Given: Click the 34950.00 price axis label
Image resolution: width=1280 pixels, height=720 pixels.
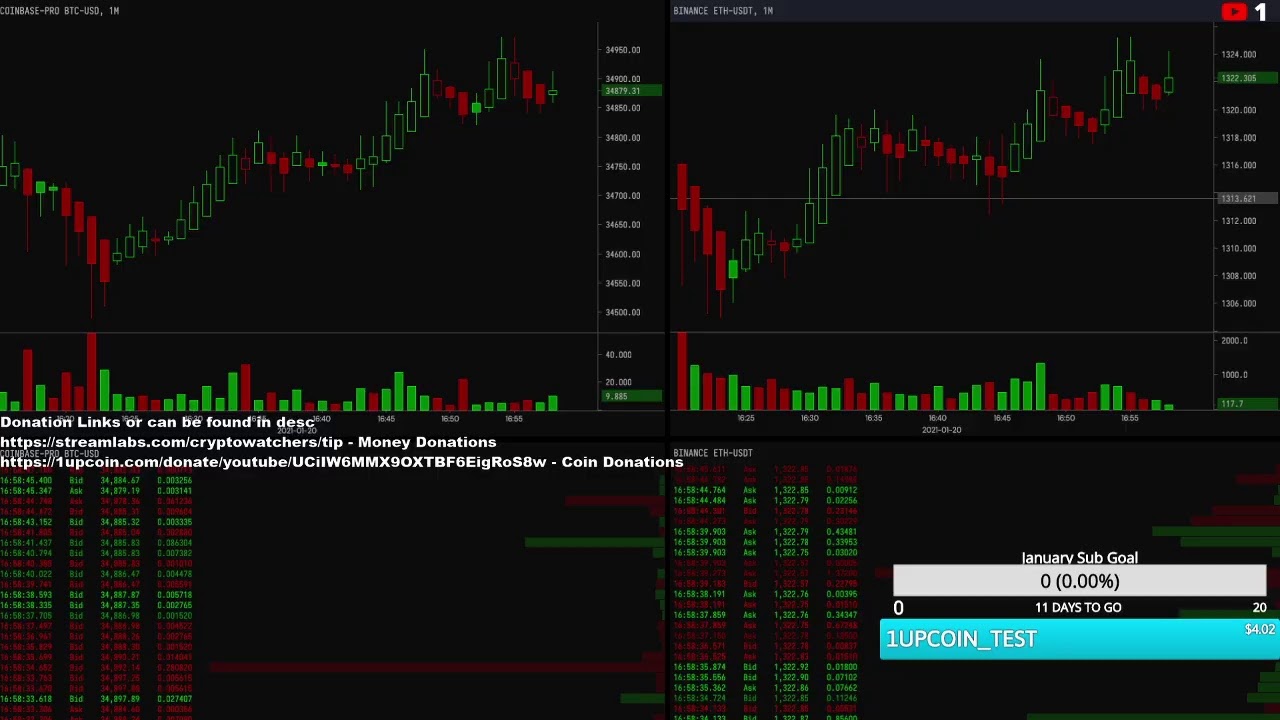Looking at the screenshot, I should click(x=623, y=50).
